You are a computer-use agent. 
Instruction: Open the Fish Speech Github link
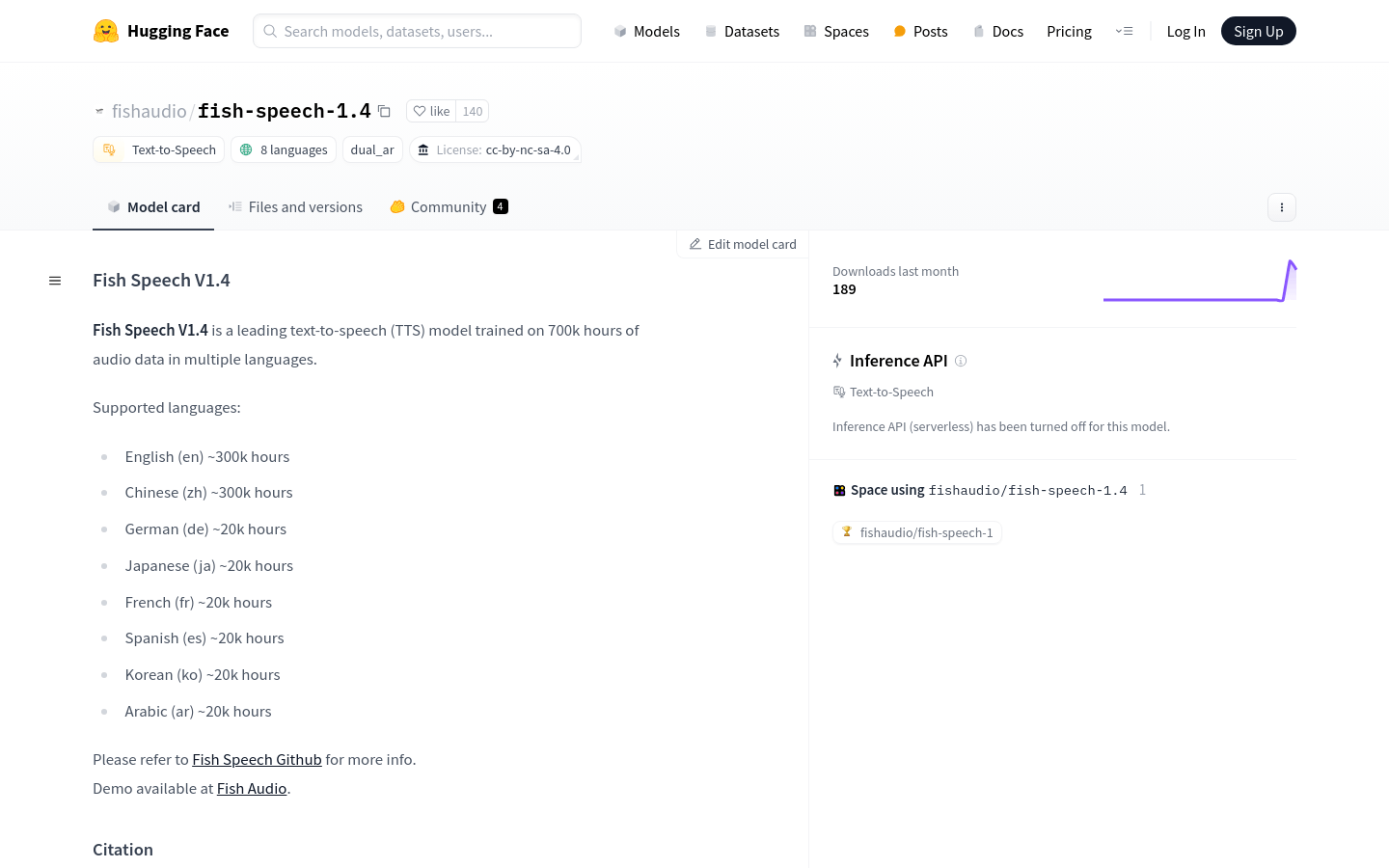click(257, 760)
